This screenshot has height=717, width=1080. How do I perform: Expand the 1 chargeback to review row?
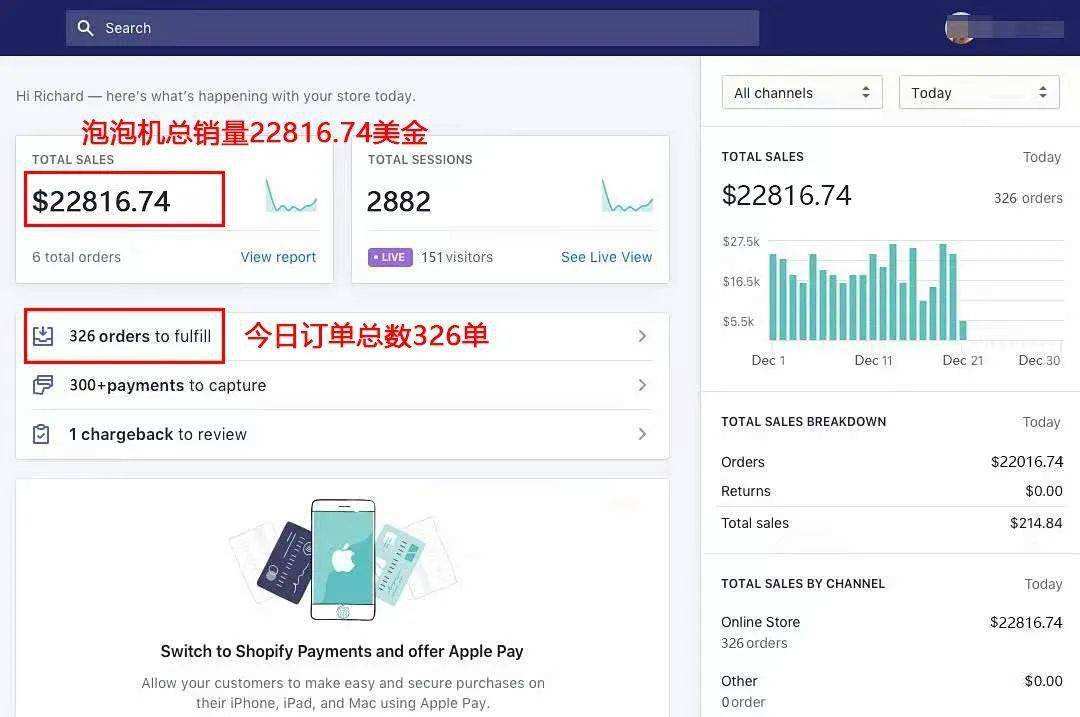pyautogui.click(x=643, y=434)
